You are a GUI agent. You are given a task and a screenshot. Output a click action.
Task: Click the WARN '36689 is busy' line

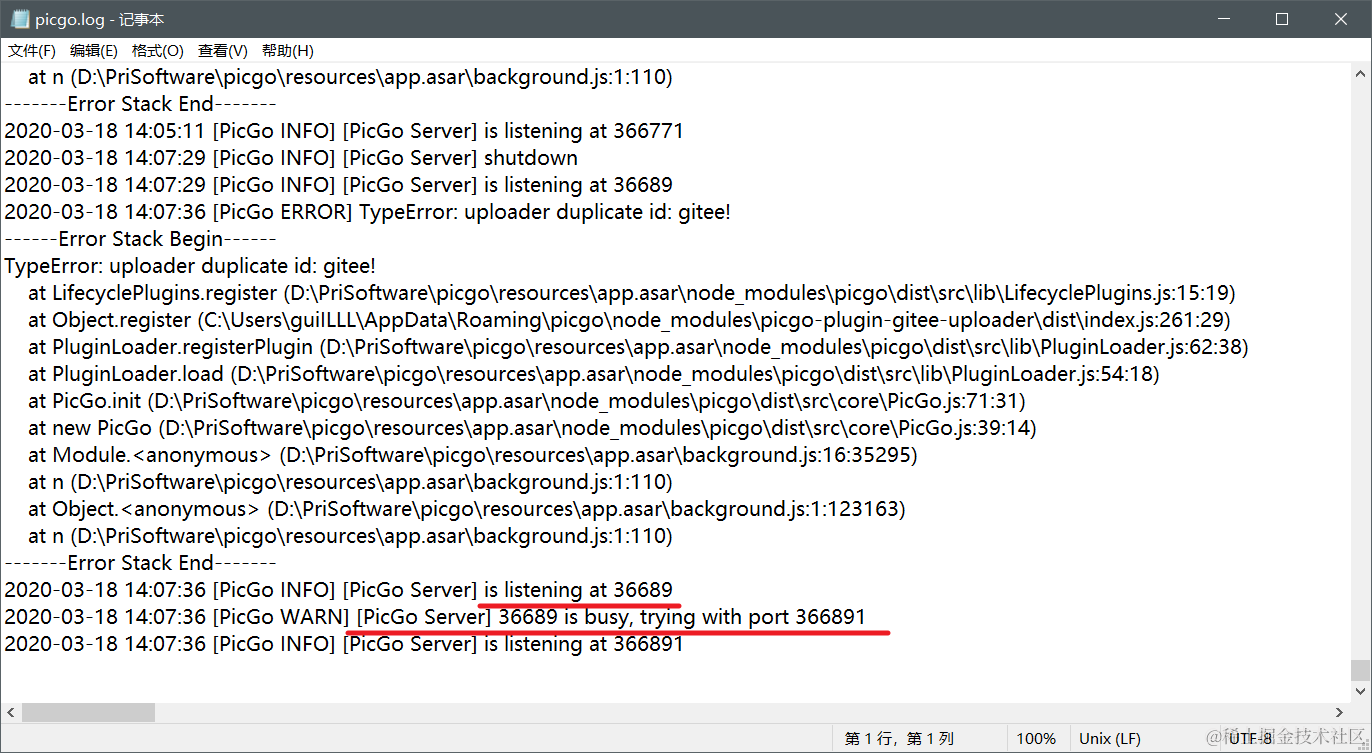click(x=435, y=617)
